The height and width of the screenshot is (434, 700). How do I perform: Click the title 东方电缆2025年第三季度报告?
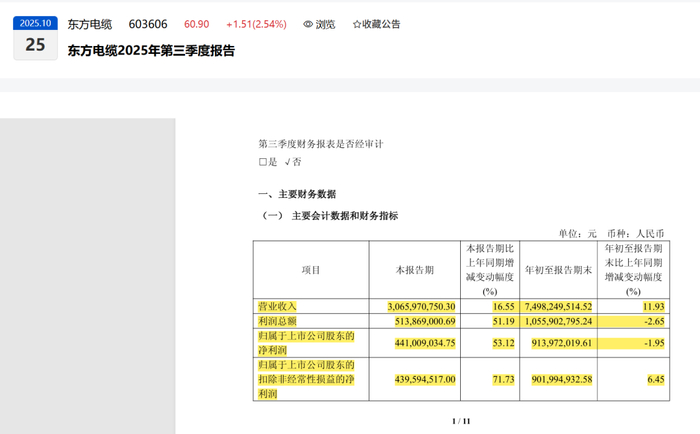(151, 50)
